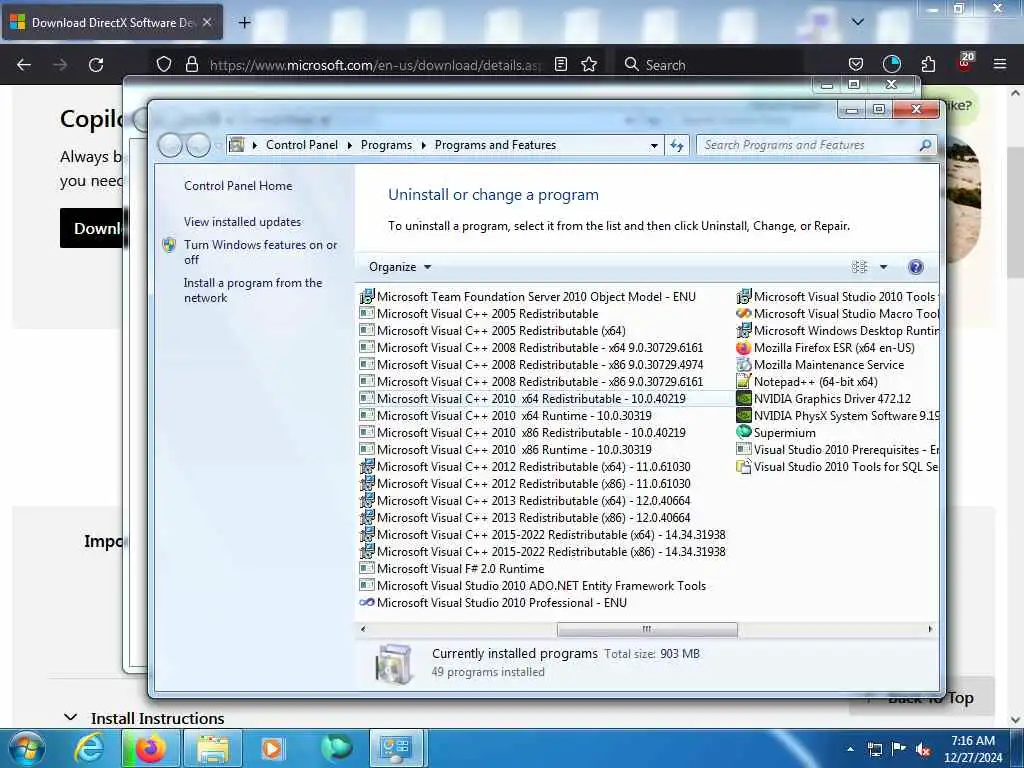
Task: Click the left arrow of horizontal scrollbar
Action: click(x=363, y=629)
